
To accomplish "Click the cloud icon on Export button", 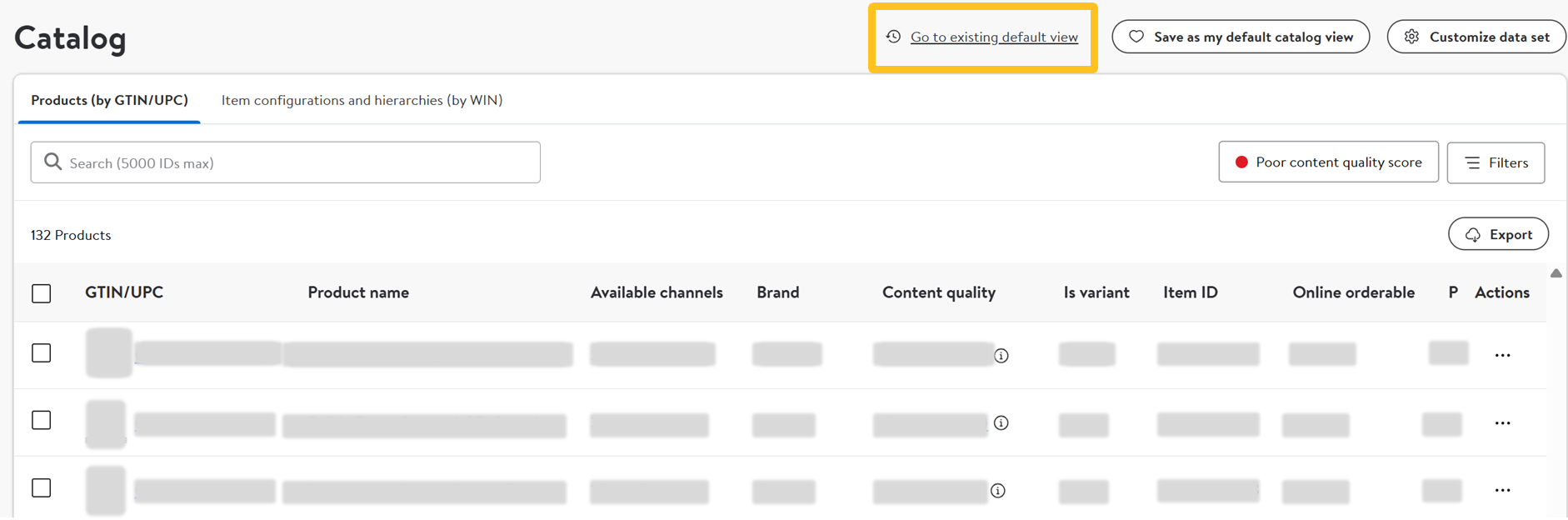I will [x=1473, y=235].
